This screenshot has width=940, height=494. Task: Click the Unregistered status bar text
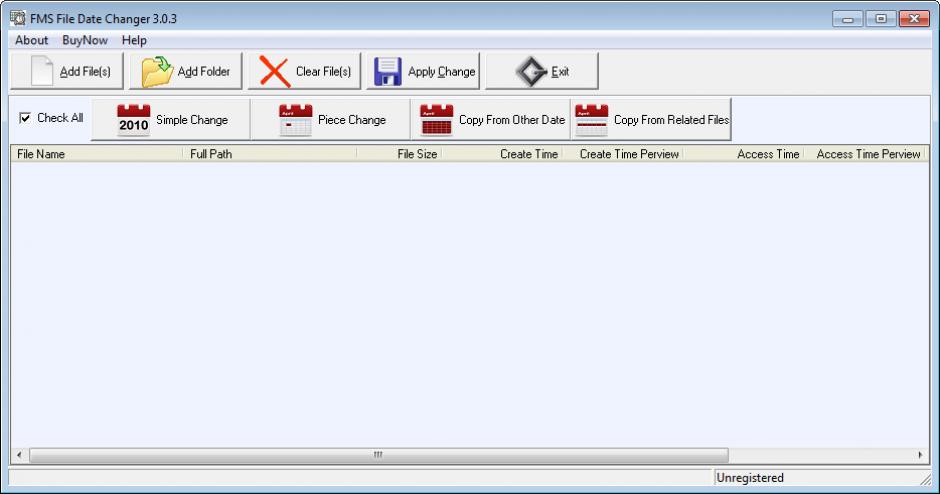click(x=750, y=478)
